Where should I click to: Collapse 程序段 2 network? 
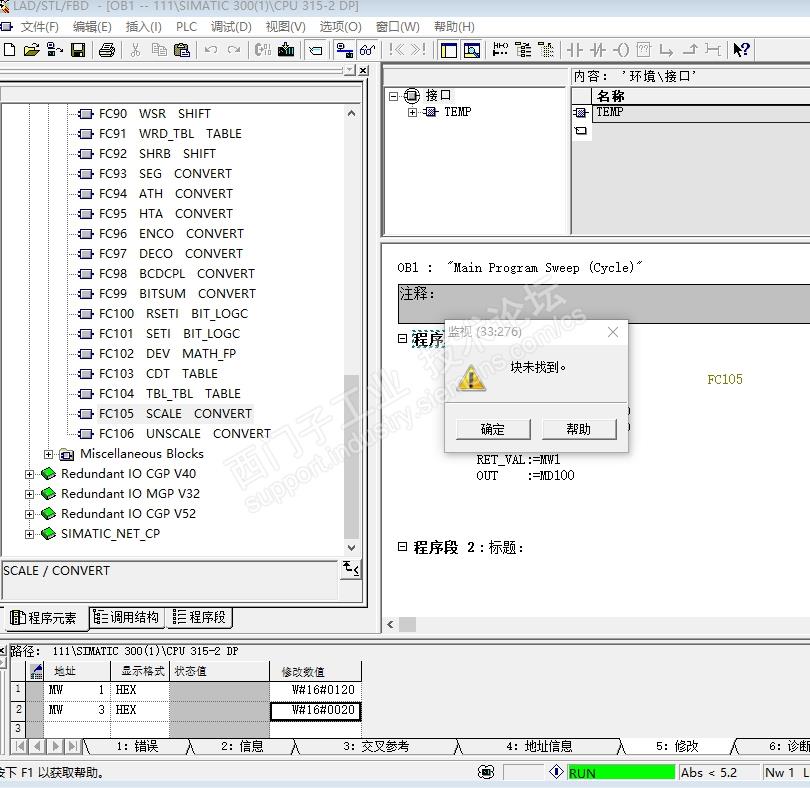[402, 547]
